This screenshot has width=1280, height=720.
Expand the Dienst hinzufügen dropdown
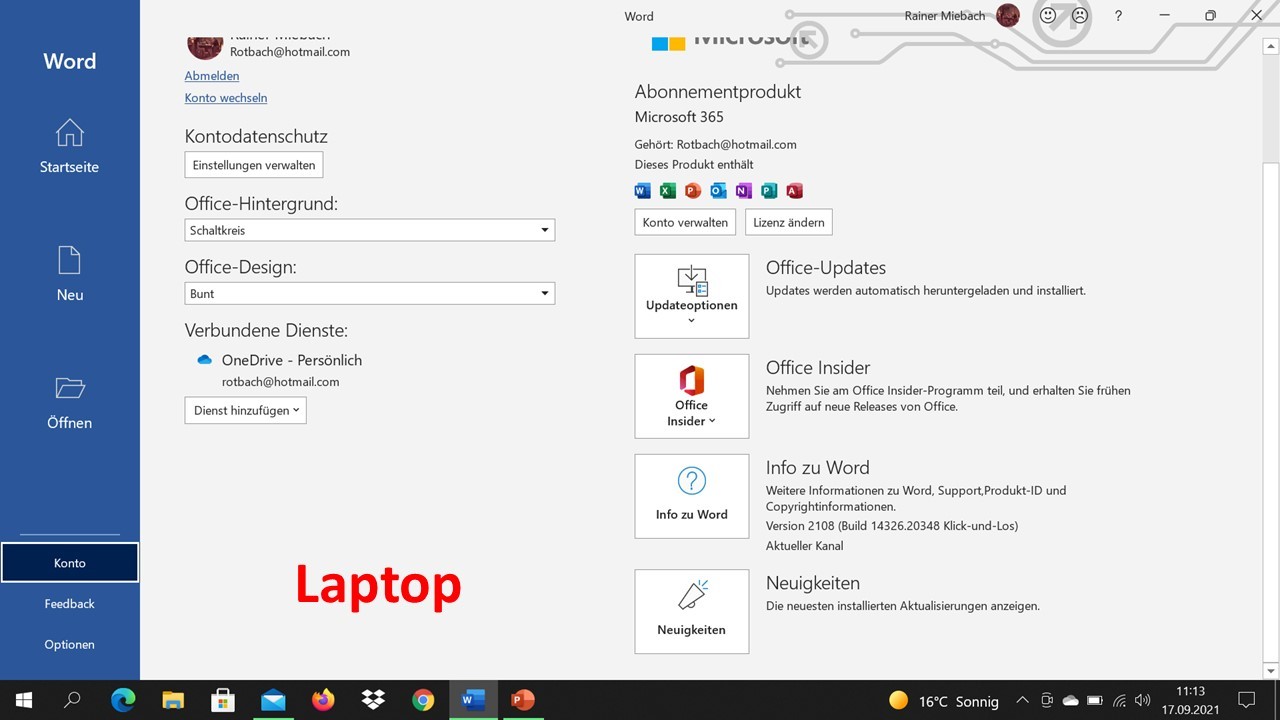point(246,410)
